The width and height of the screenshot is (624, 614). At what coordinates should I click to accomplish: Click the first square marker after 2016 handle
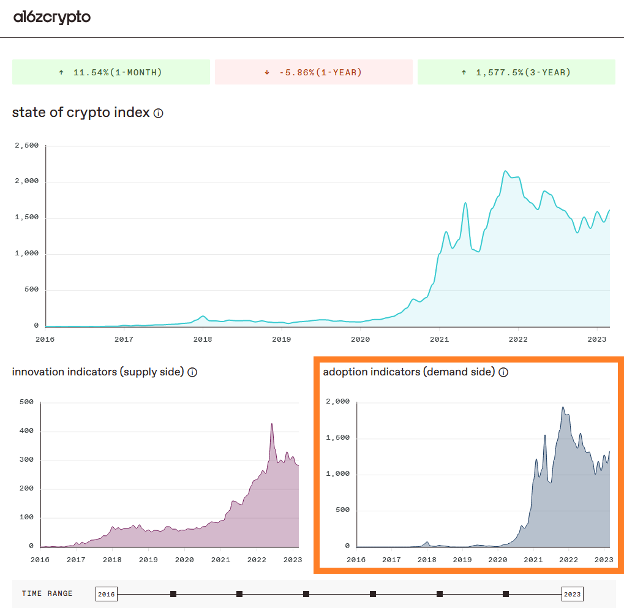[x=173, y=594]
